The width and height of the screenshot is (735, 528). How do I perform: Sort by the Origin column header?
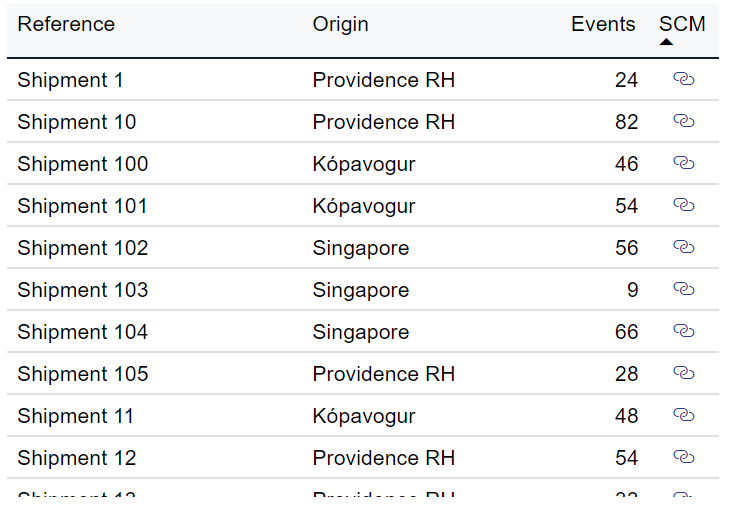341,24
